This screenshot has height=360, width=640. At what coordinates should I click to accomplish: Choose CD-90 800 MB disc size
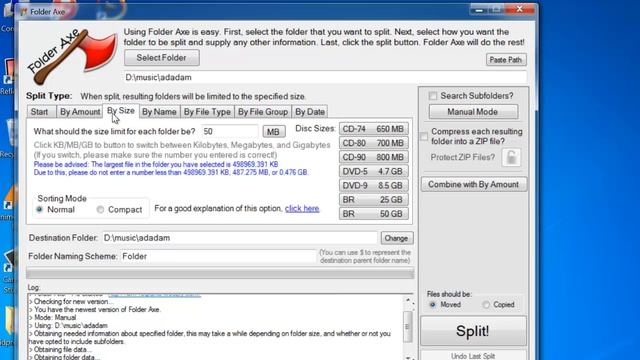coord(373,157)
